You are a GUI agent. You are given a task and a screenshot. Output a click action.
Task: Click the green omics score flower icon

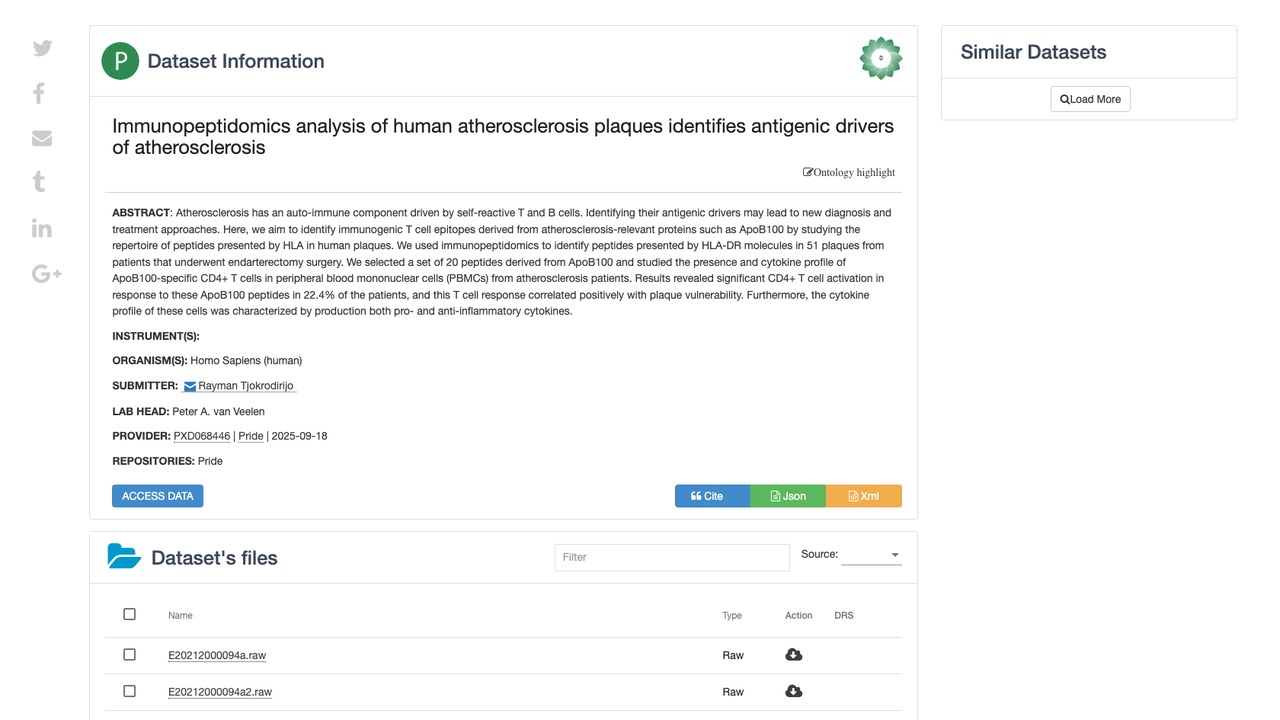click(x=881, y=58)
